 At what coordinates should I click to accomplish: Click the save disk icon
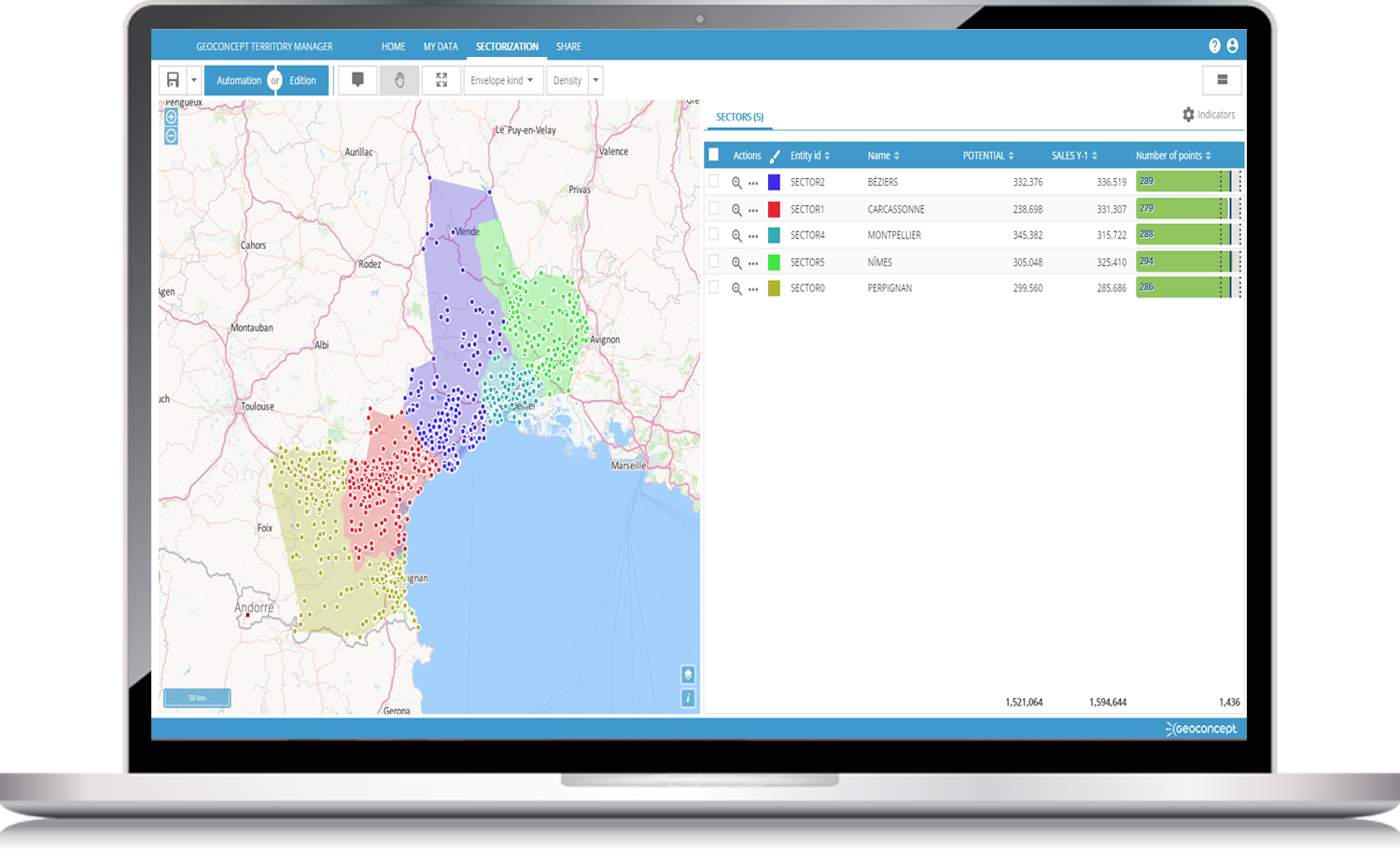click(173, 80)
